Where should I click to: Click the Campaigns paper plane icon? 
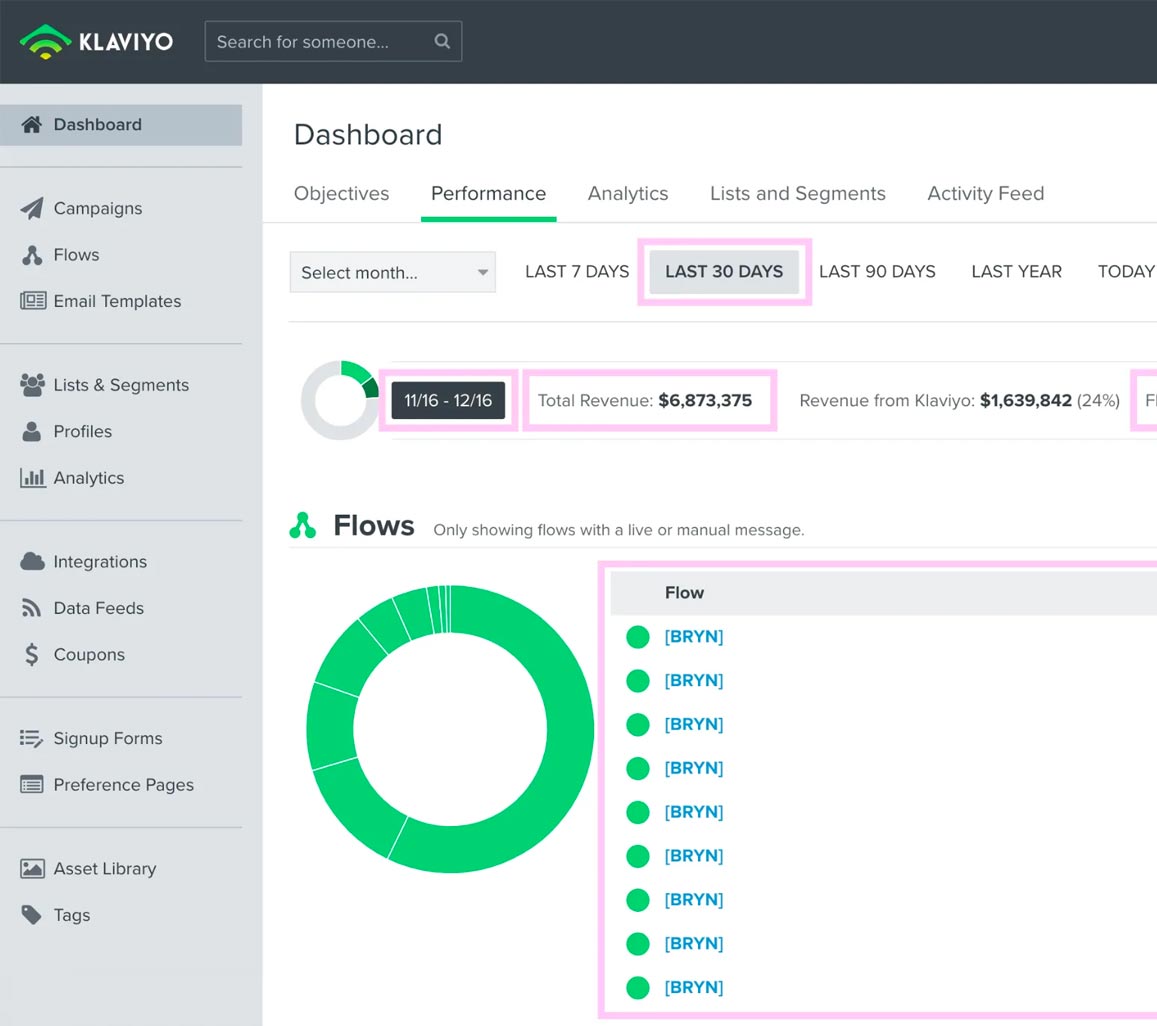pos(32,208)
